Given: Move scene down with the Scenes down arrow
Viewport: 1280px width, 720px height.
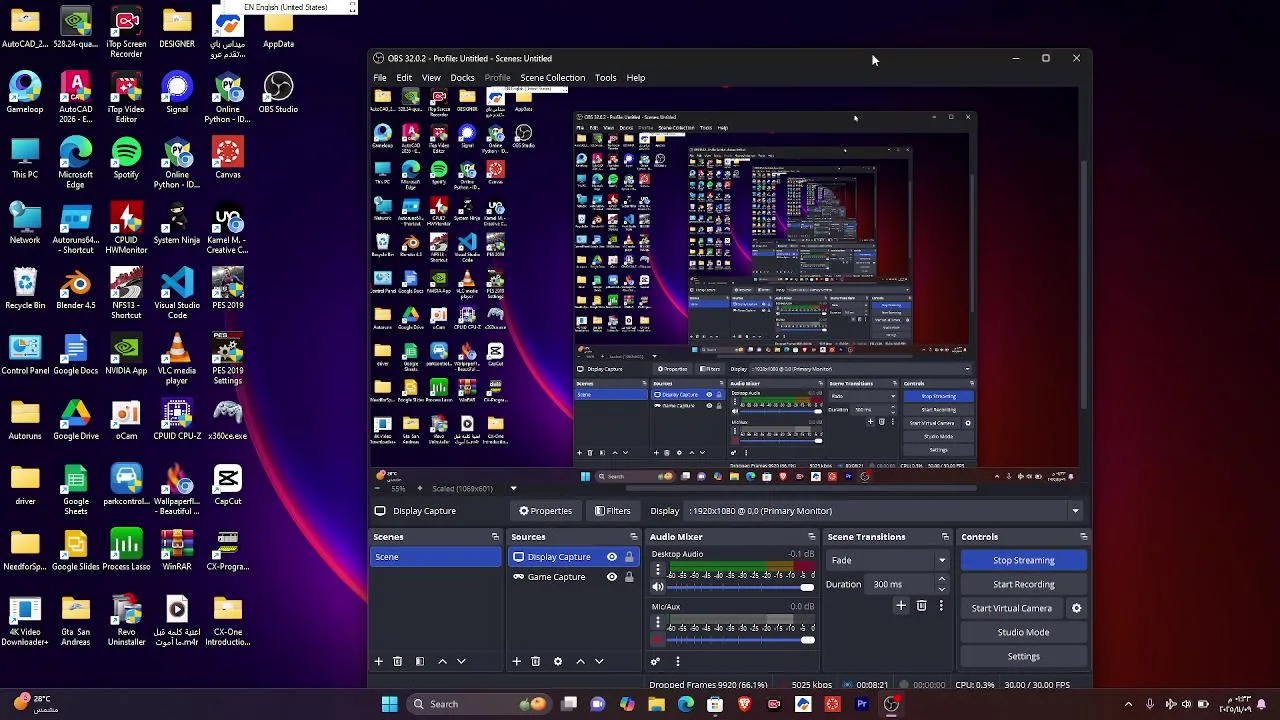Looking at the screenshot, I should point(461,661).
